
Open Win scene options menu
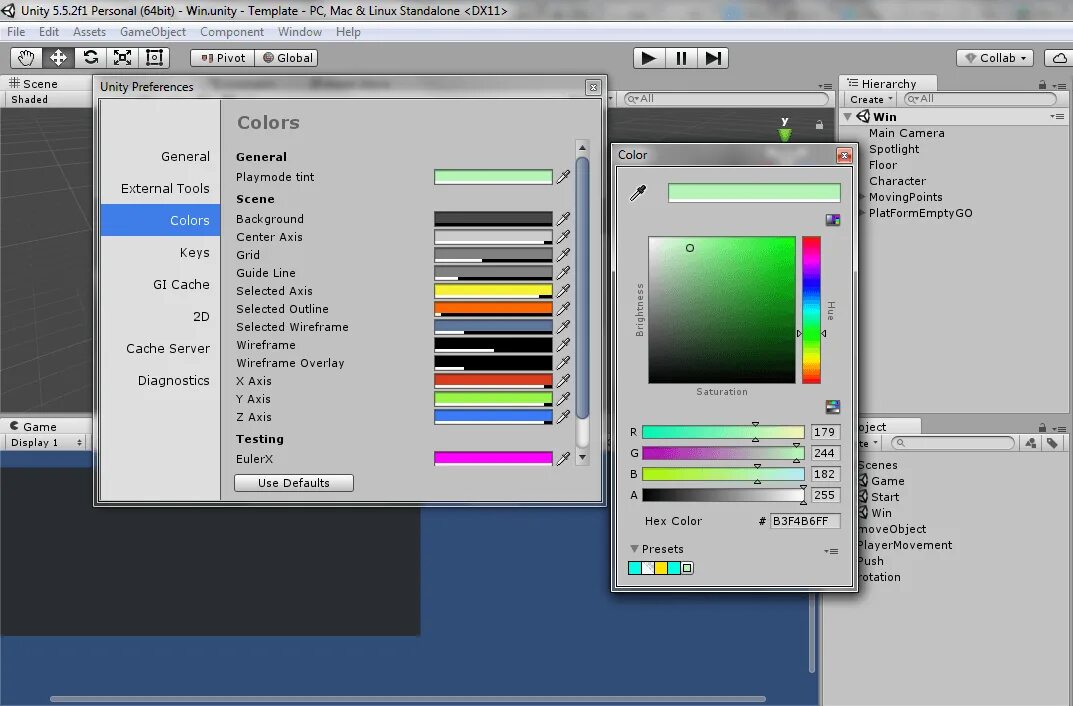pos(1057,117)
